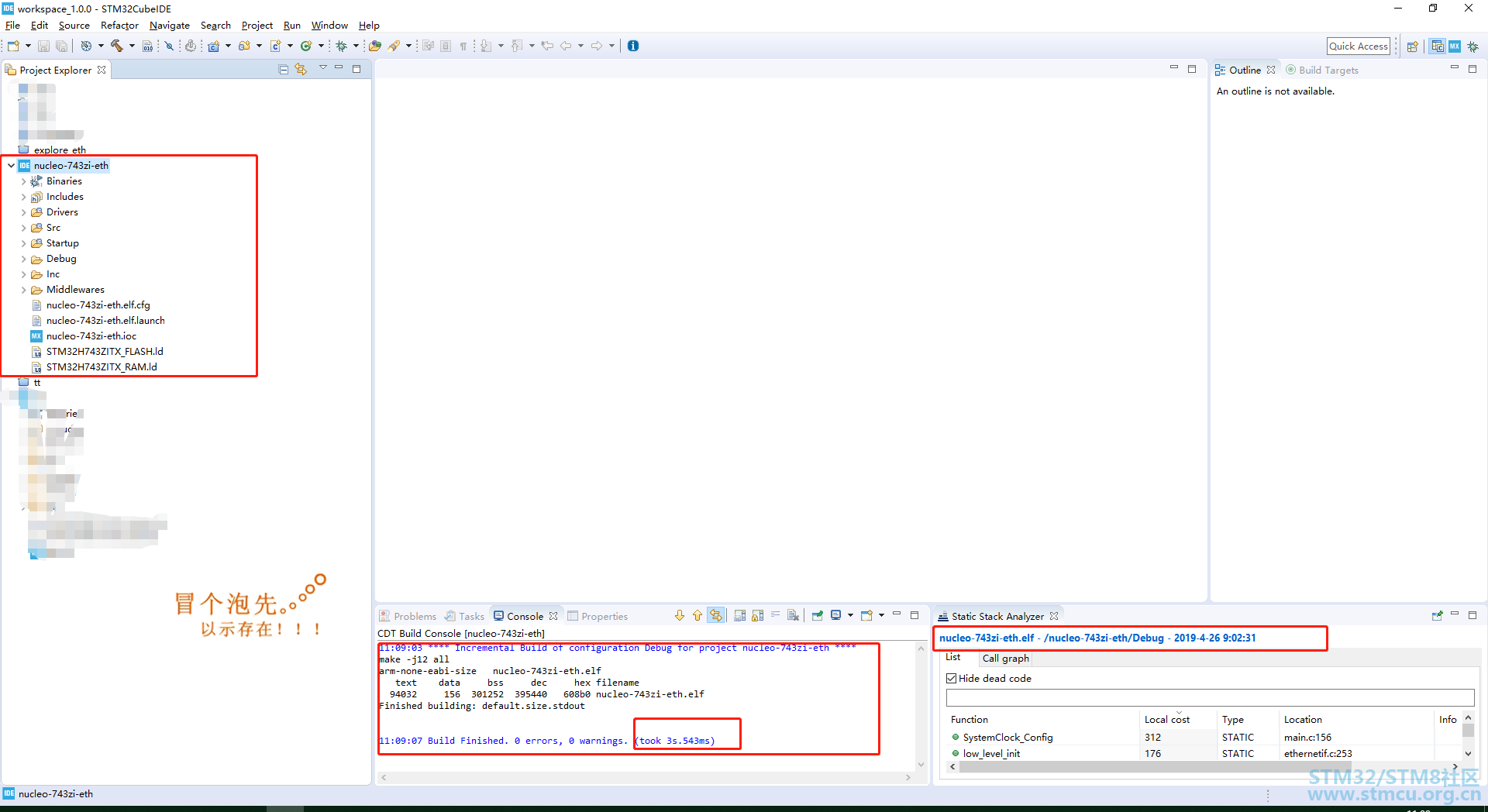Switch to the Call graph tab
1488x812 pixels.
[1005, 659]
